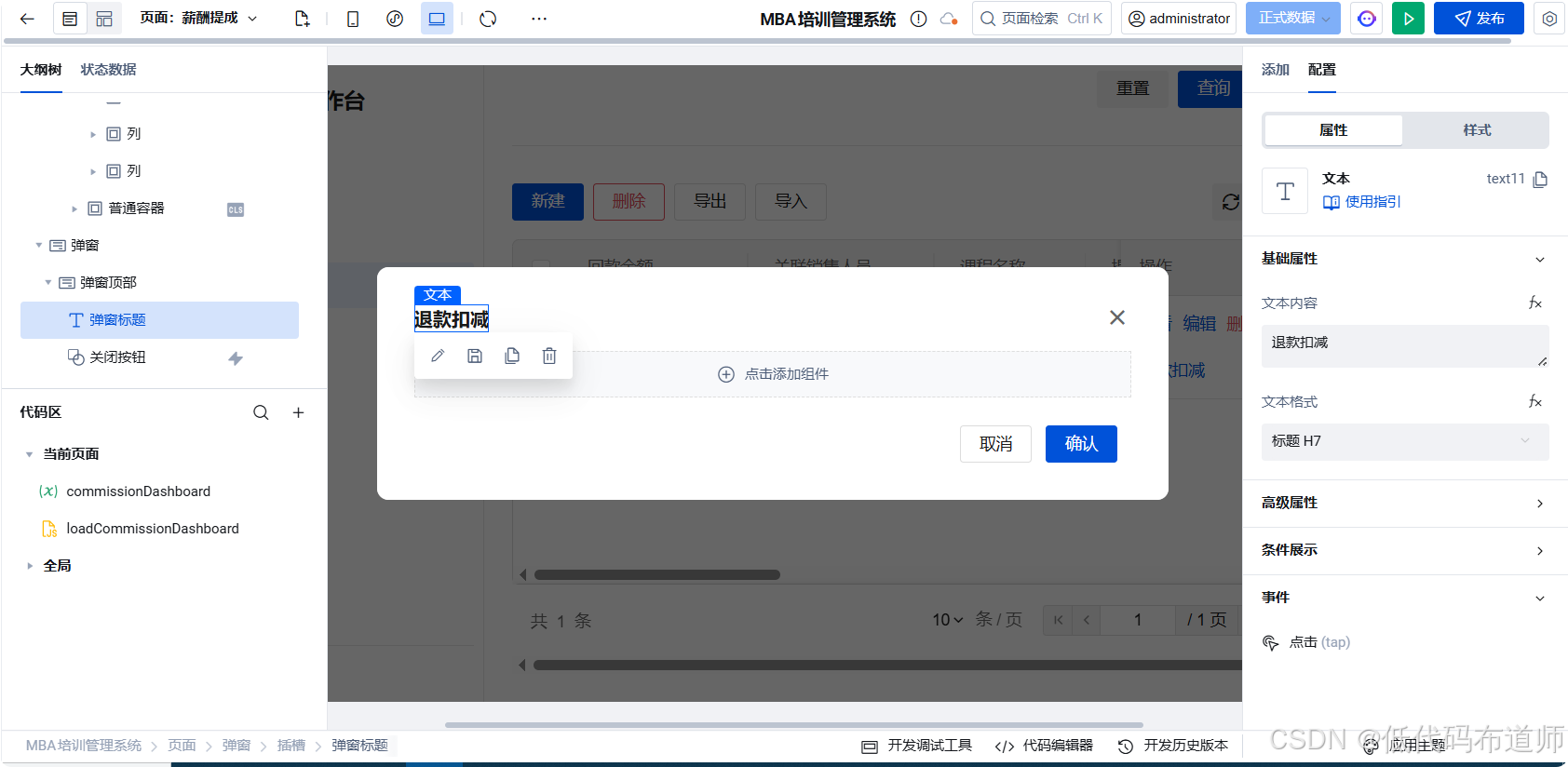Click the new page icon
The image size is (1568, 767).
(x=302, y=19)
